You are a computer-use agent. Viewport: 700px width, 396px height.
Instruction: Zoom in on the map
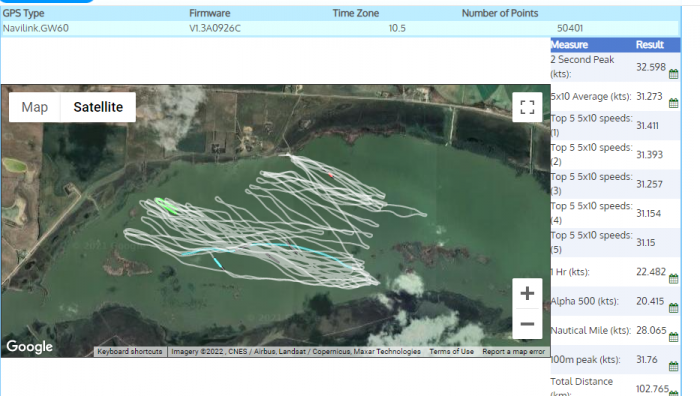[527, 293]
